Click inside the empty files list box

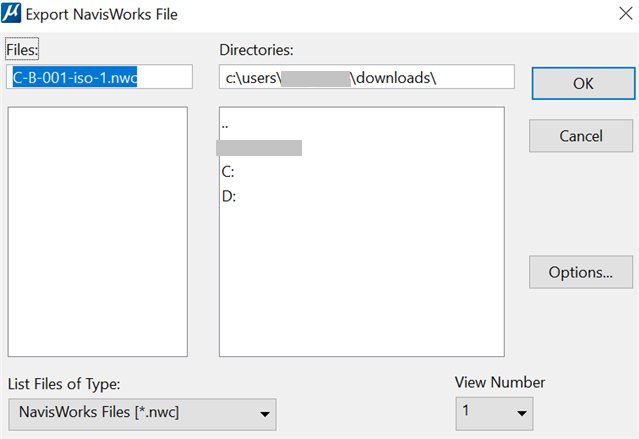tap(98, 230)
